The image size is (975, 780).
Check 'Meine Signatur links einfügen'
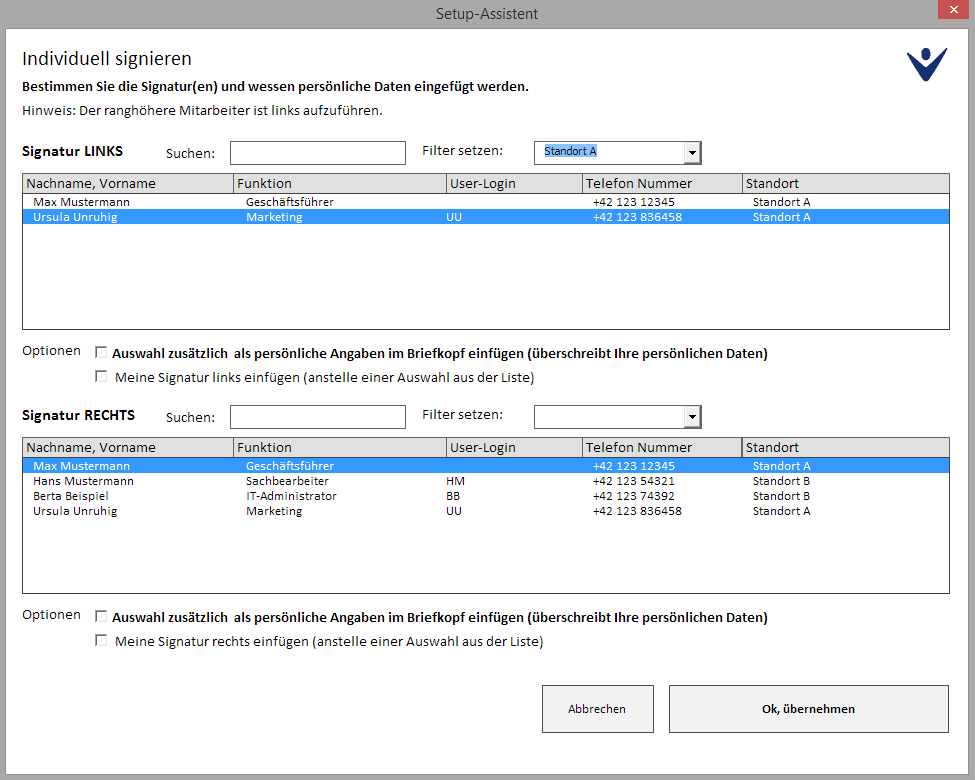click(x=101, y=377)
